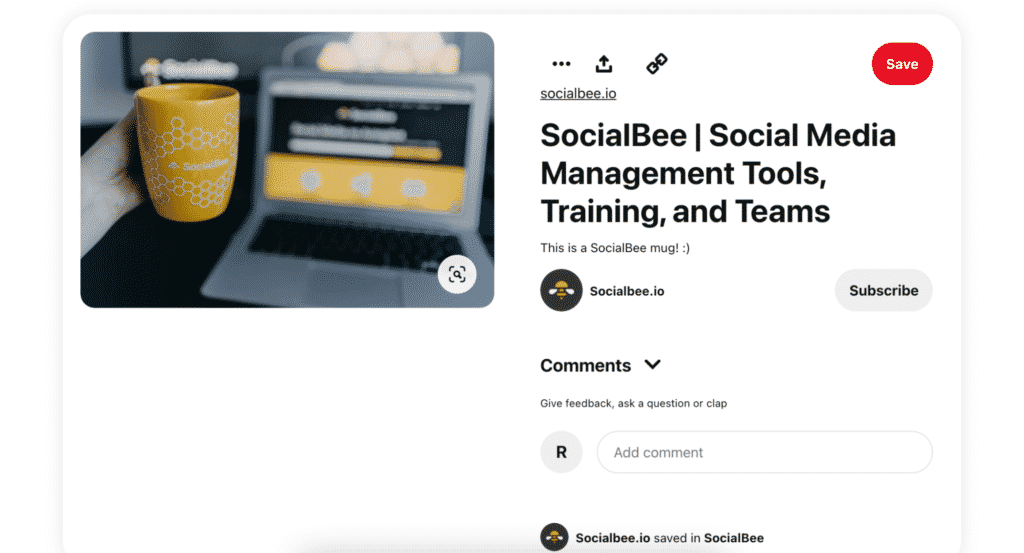
Task: Open the three-dot more options menu
Action: pyautogui.click(x=561, y=64)
